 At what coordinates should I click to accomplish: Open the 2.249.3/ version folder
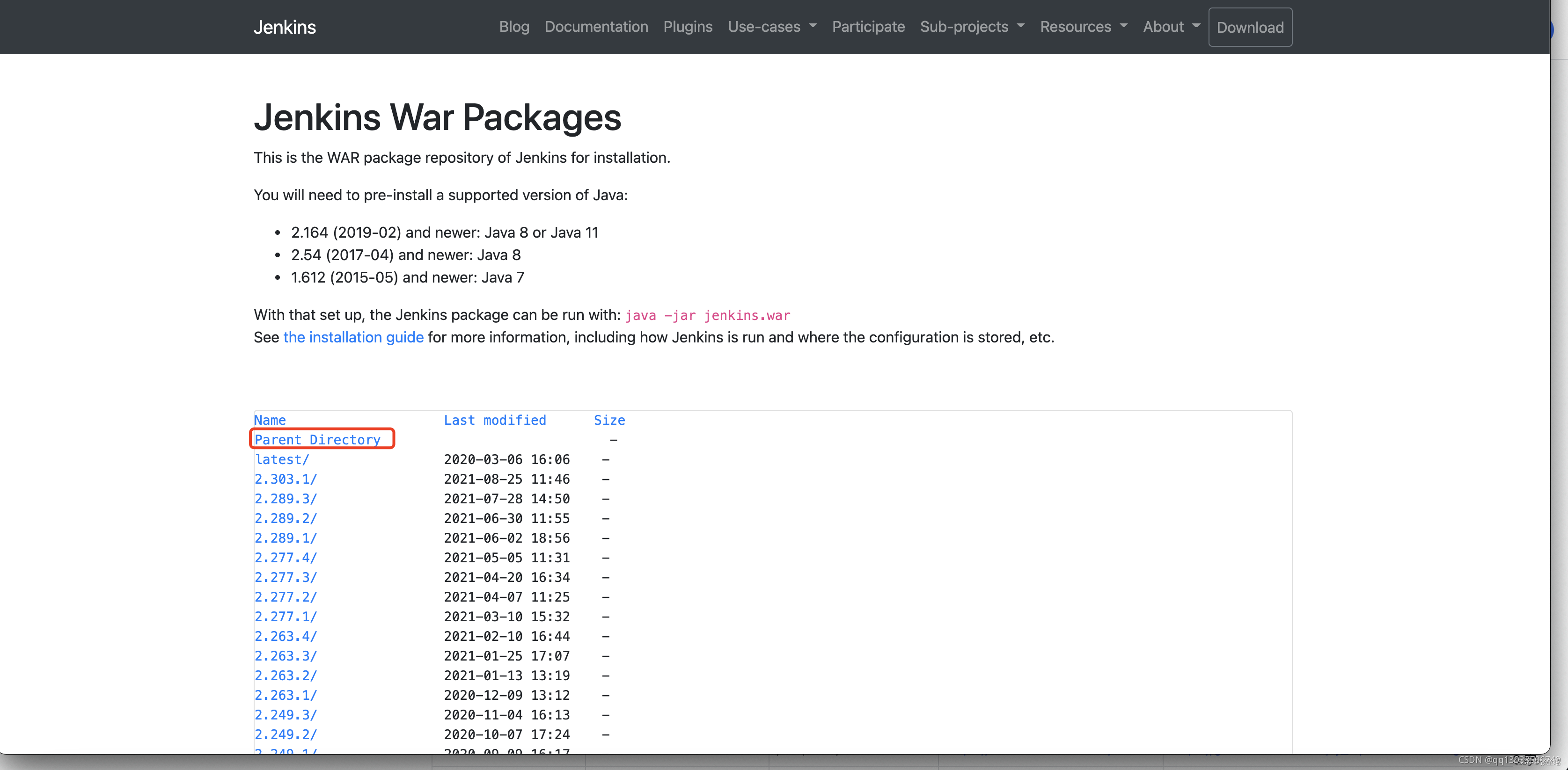[286, 715]
